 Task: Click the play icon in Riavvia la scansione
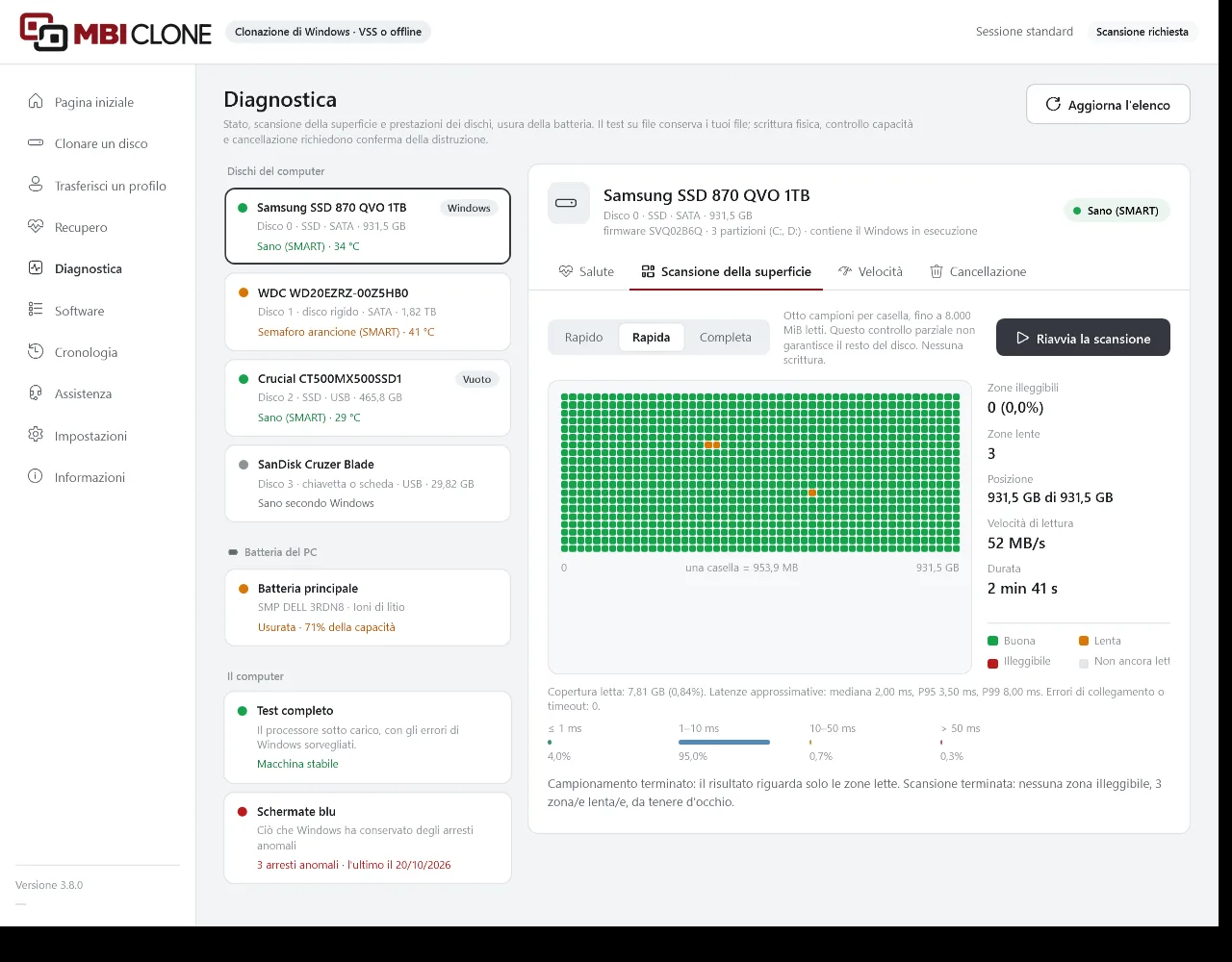(1023, 339)
